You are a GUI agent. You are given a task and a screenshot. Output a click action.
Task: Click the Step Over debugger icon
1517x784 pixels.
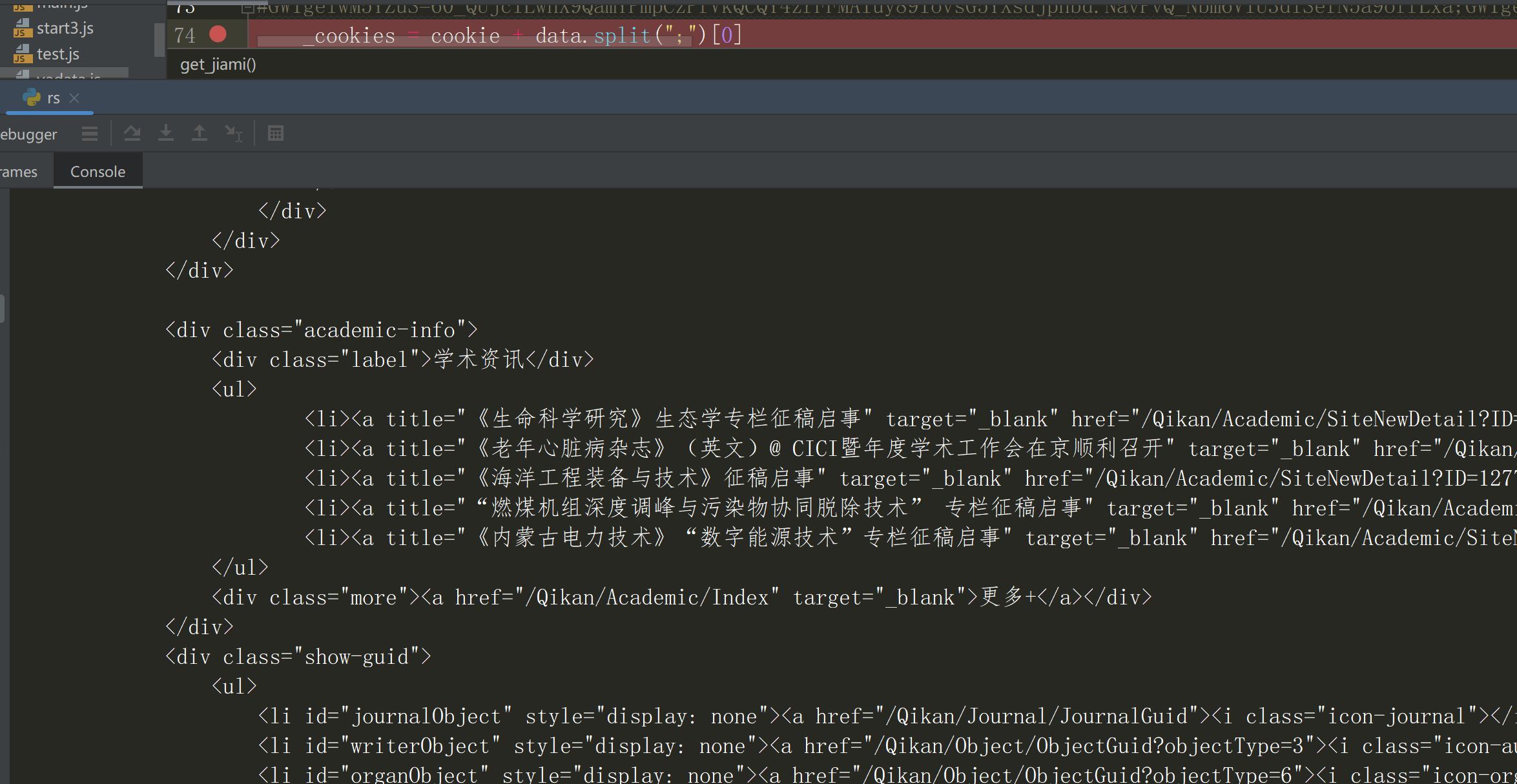(x=132, y=134)
